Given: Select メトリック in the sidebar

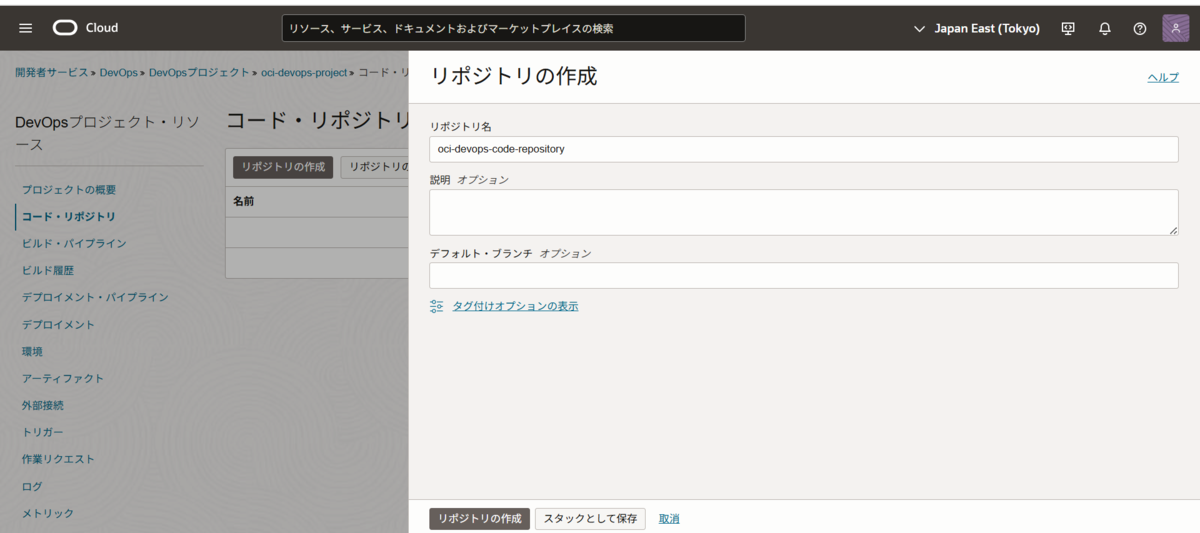Looking at the screenshot, I should [48, 514].
